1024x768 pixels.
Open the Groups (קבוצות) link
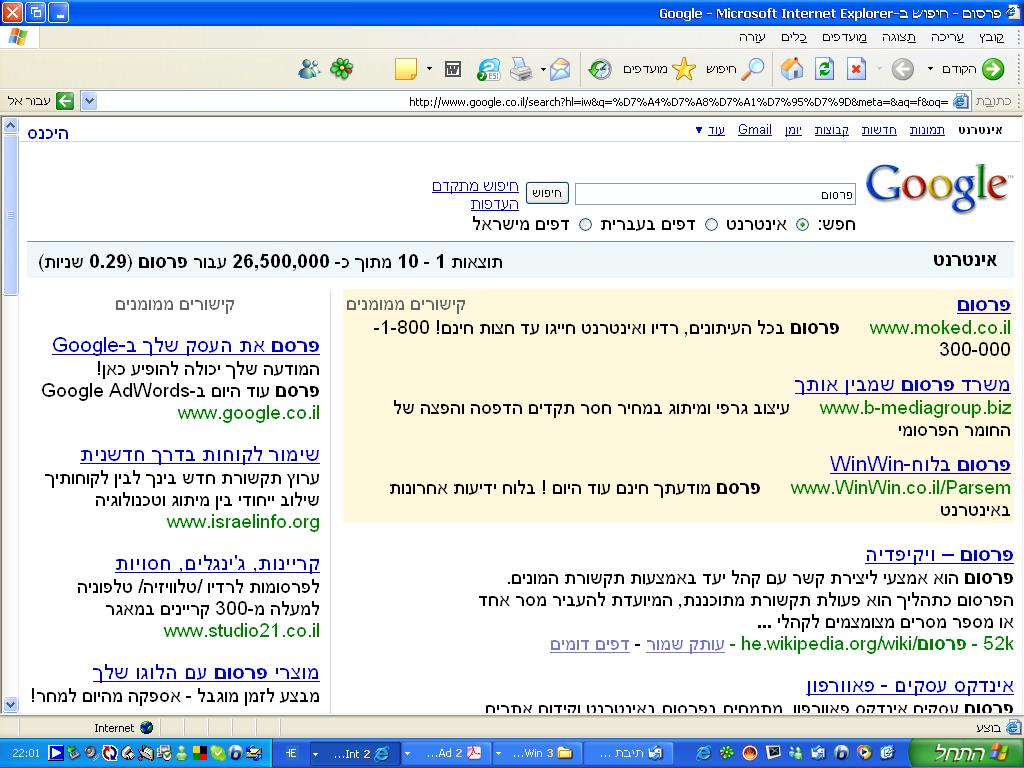(831, 130)
